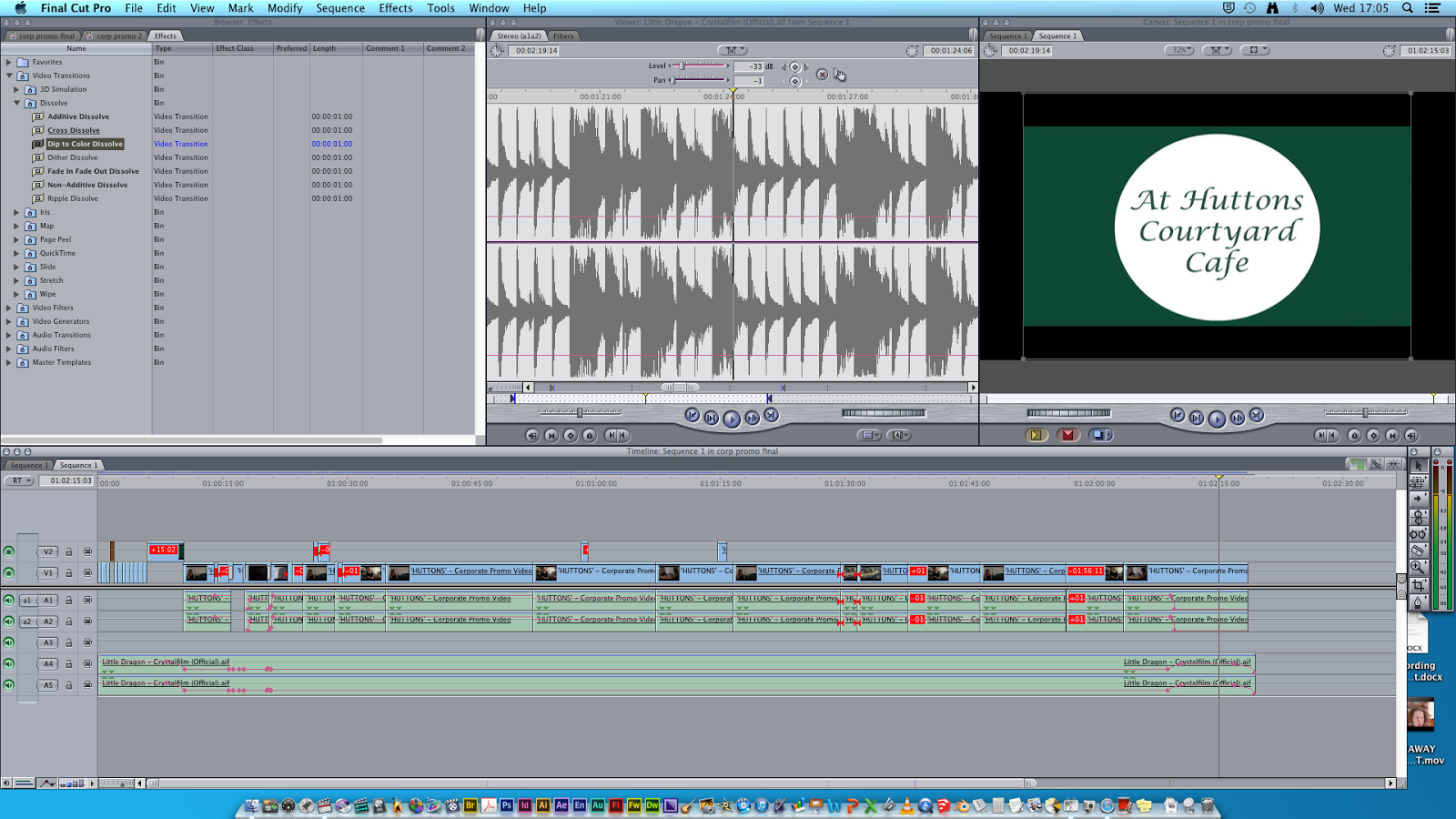1456x819 pixels.
Task: Click the Dip to Color Dissolve transition icon
Action: coord(38,144)
